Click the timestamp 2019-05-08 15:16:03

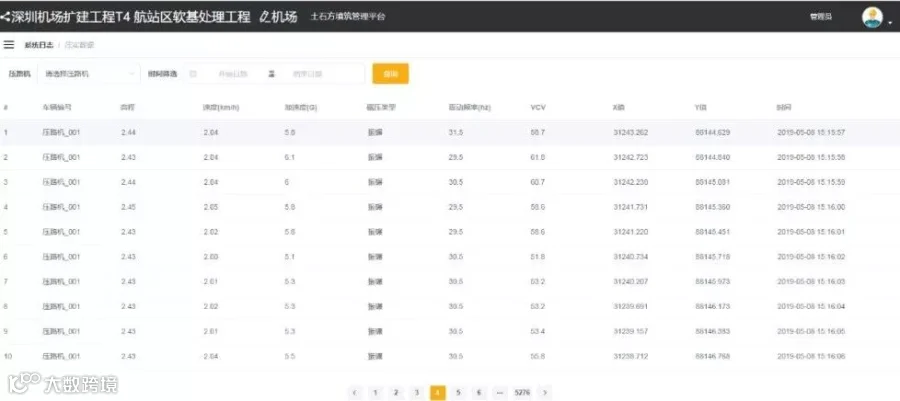811,282
